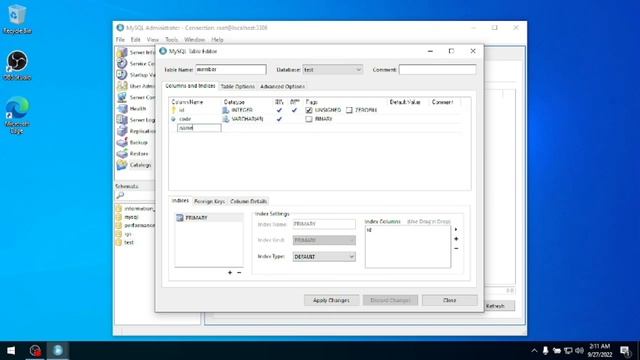Toggle Not Null checkmark for id column
The image size is (640, 360).
279,110
